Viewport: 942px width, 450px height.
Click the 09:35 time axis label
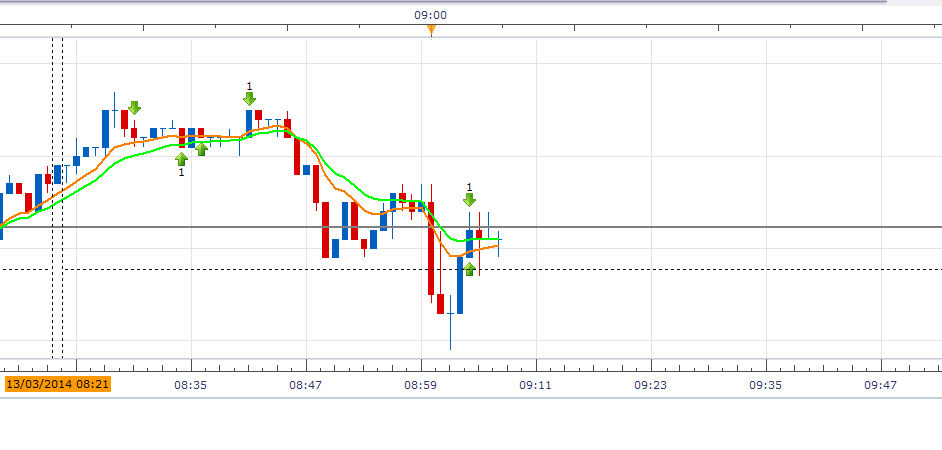pyautogui.click(x=766, y=385)
